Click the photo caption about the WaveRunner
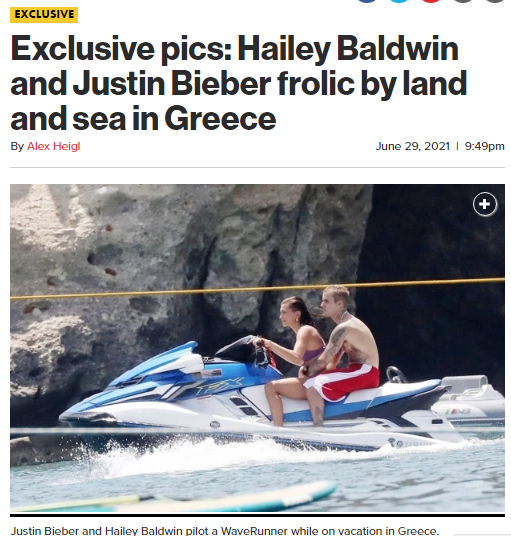This screenshot has width=511, height=536. [x=225, y=531]
